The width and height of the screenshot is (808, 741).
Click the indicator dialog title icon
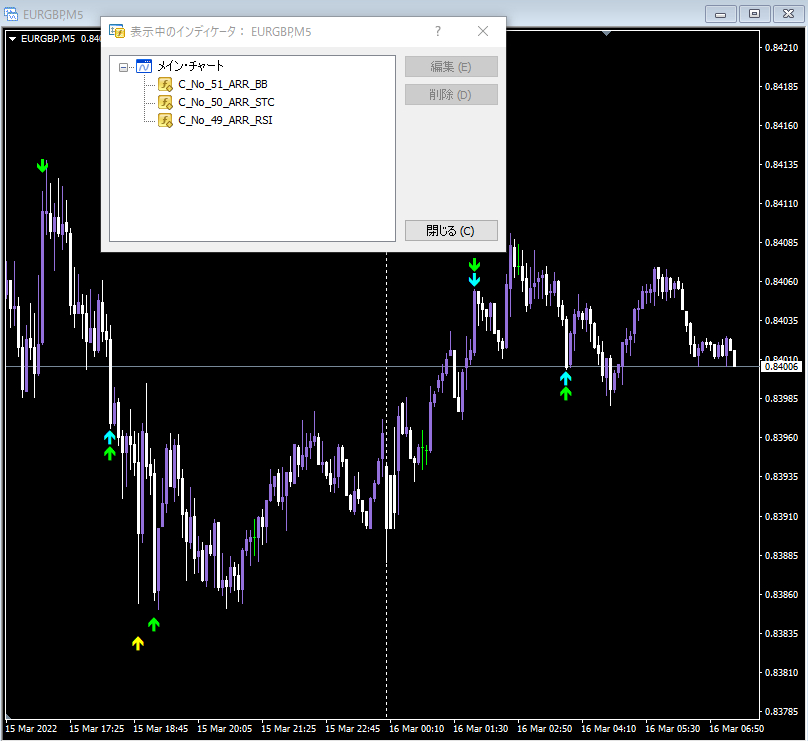(x=117, y=31)
